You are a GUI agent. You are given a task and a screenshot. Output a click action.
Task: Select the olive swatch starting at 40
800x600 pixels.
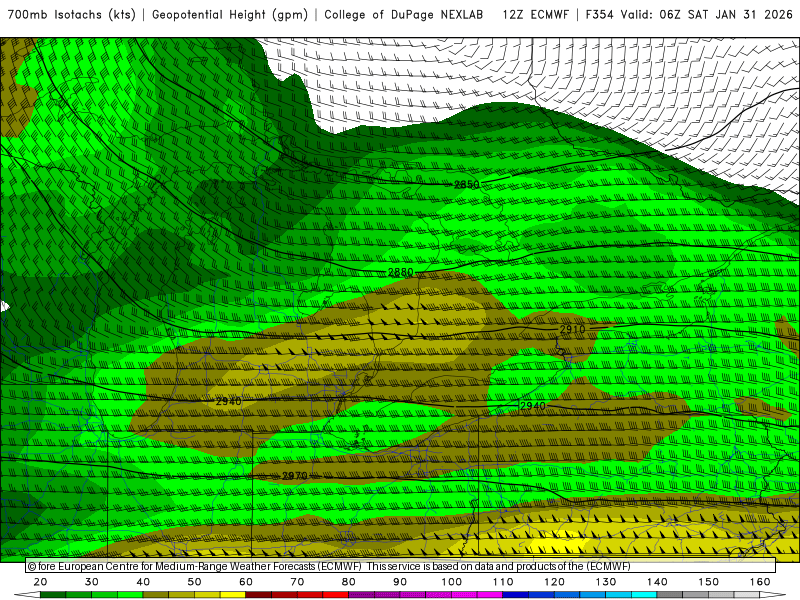point(156,595)
